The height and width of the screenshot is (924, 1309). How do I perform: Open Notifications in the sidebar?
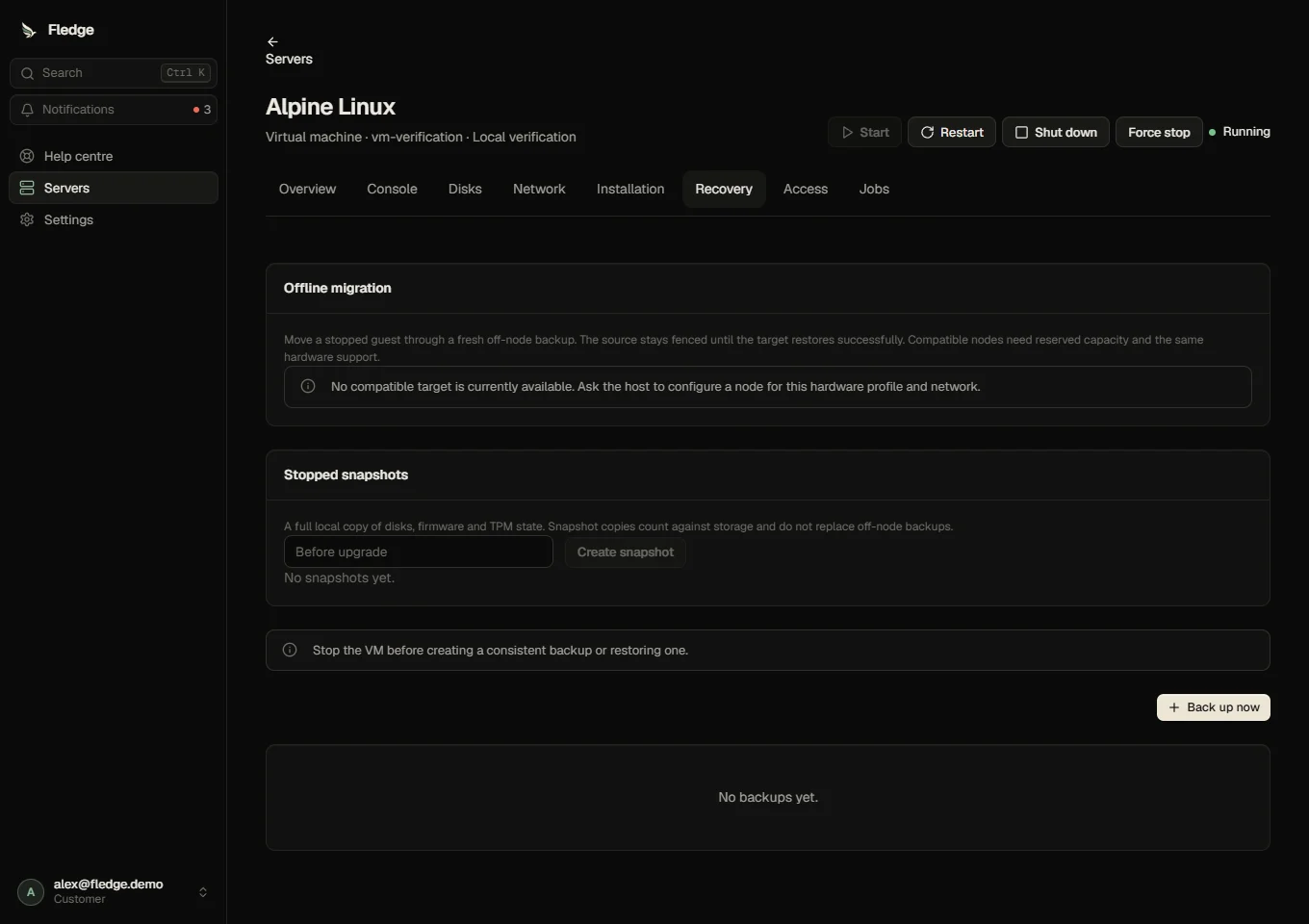(114, 110)
